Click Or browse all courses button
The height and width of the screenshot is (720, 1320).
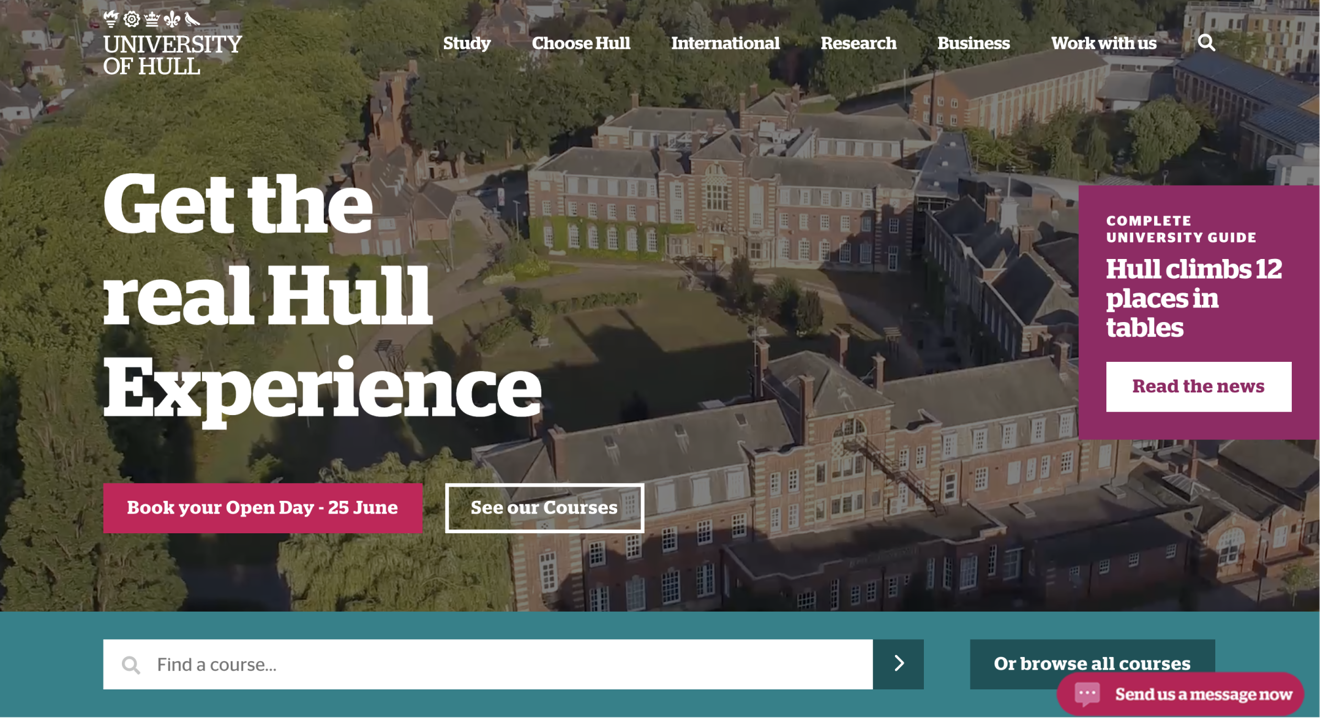click(1092, 664)
